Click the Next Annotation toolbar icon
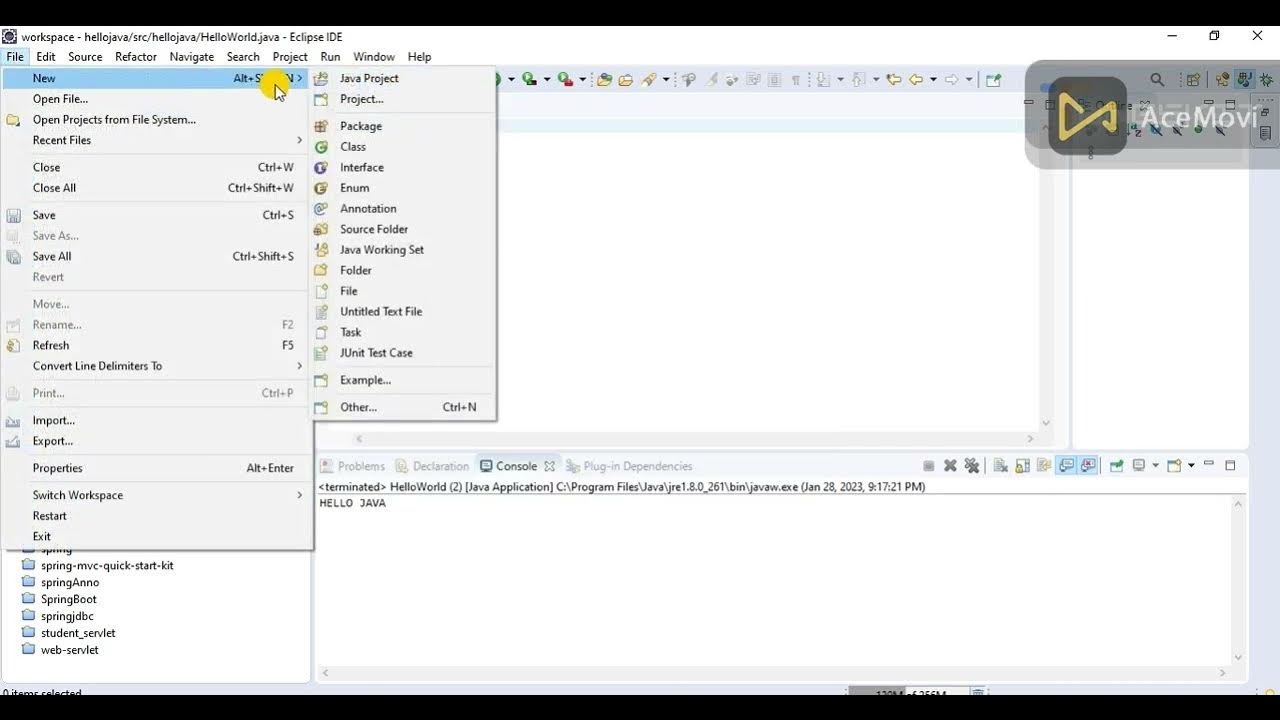The height and width of the screenshot is (720, 1280). click(823, 79)
